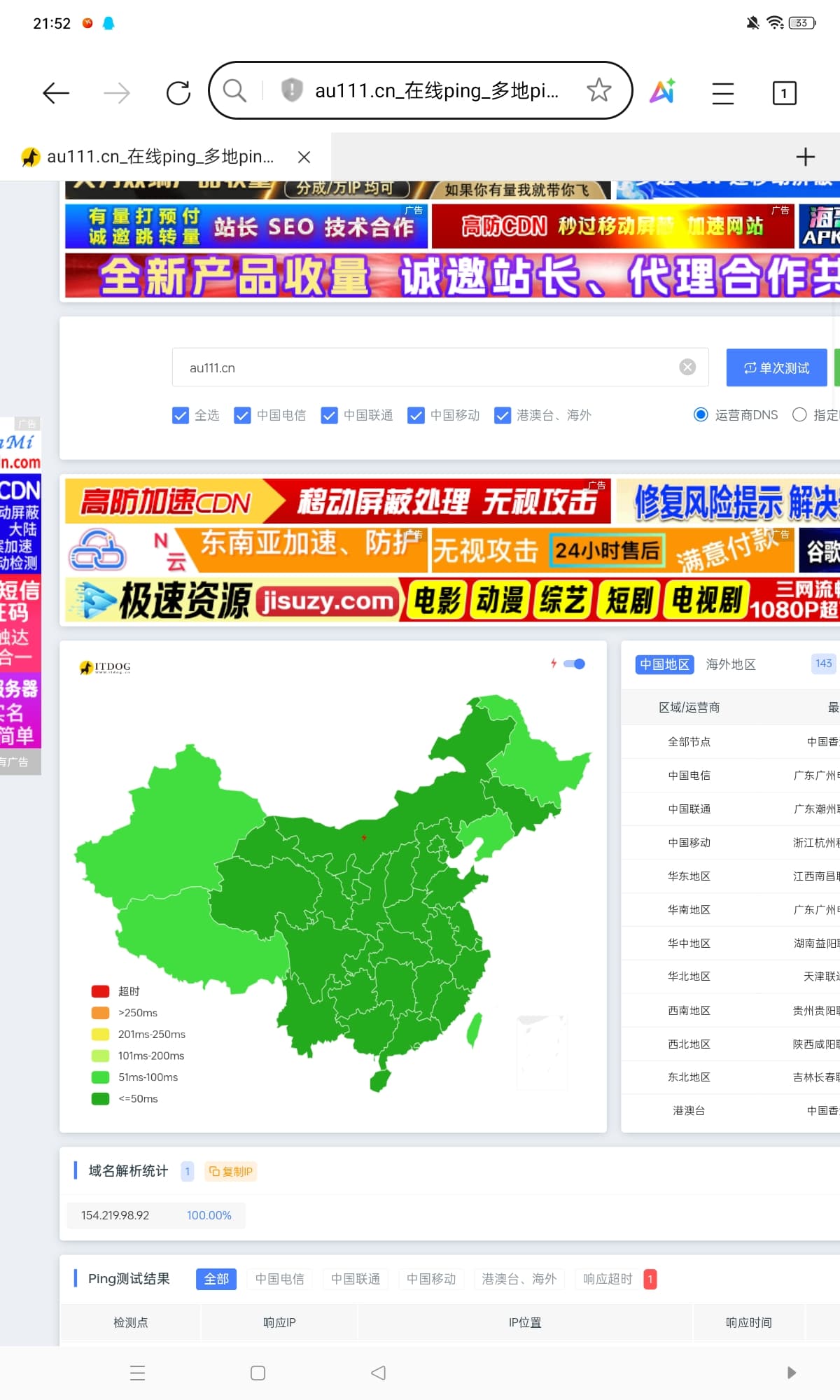Click the dark green <=50ms legend swatch

(100, 1098)
